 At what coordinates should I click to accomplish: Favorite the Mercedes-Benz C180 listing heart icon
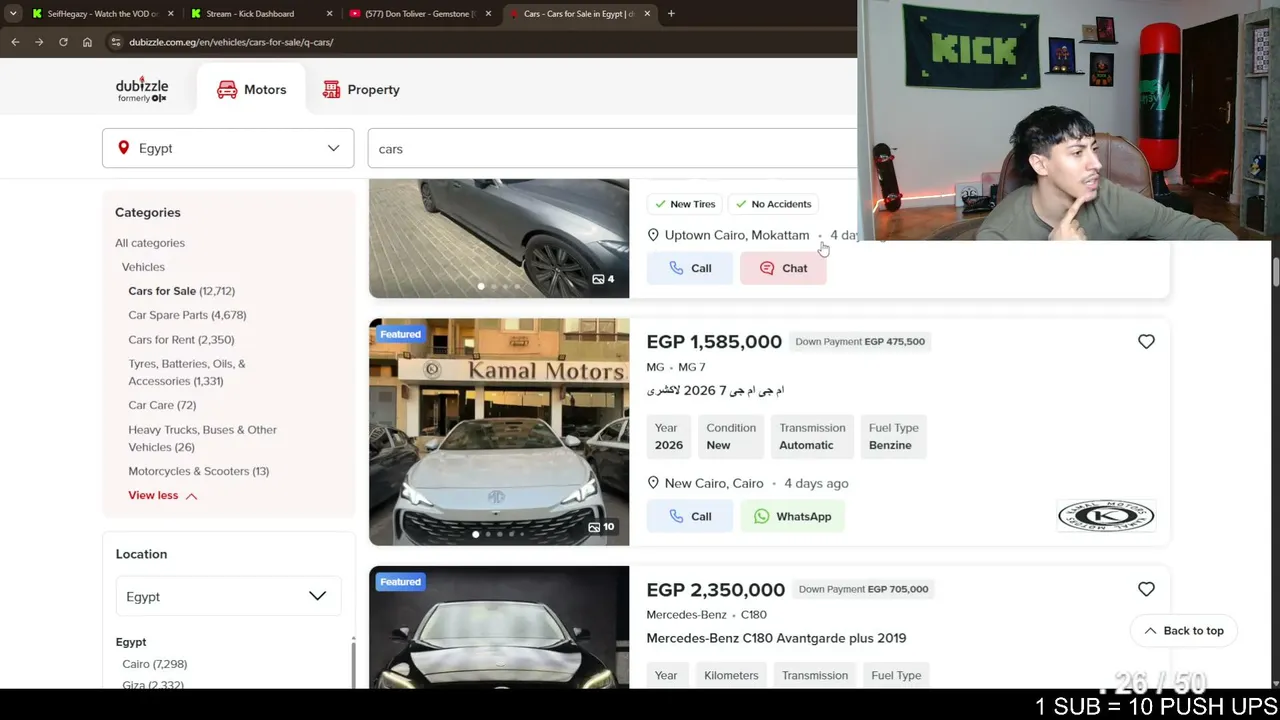point(1146,590)
